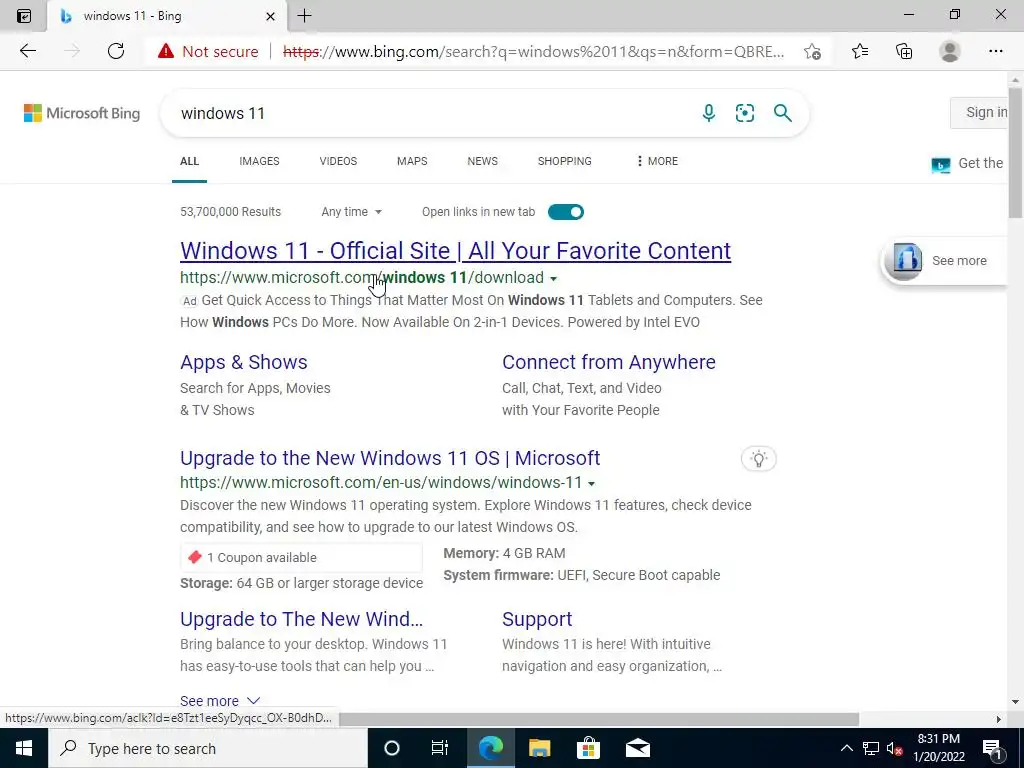Open the browser profile avatar
Image resolution: width=1024 pixels, height=768 pixels.
coord(950,51)
